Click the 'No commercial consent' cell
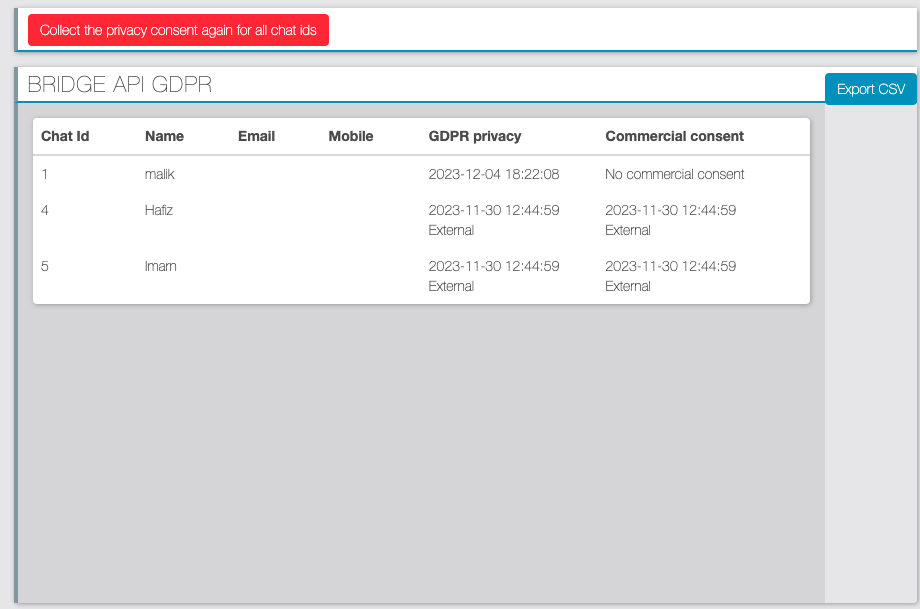Image resolution: width=920 pixels, height=609 pixels. click(674, 174)
